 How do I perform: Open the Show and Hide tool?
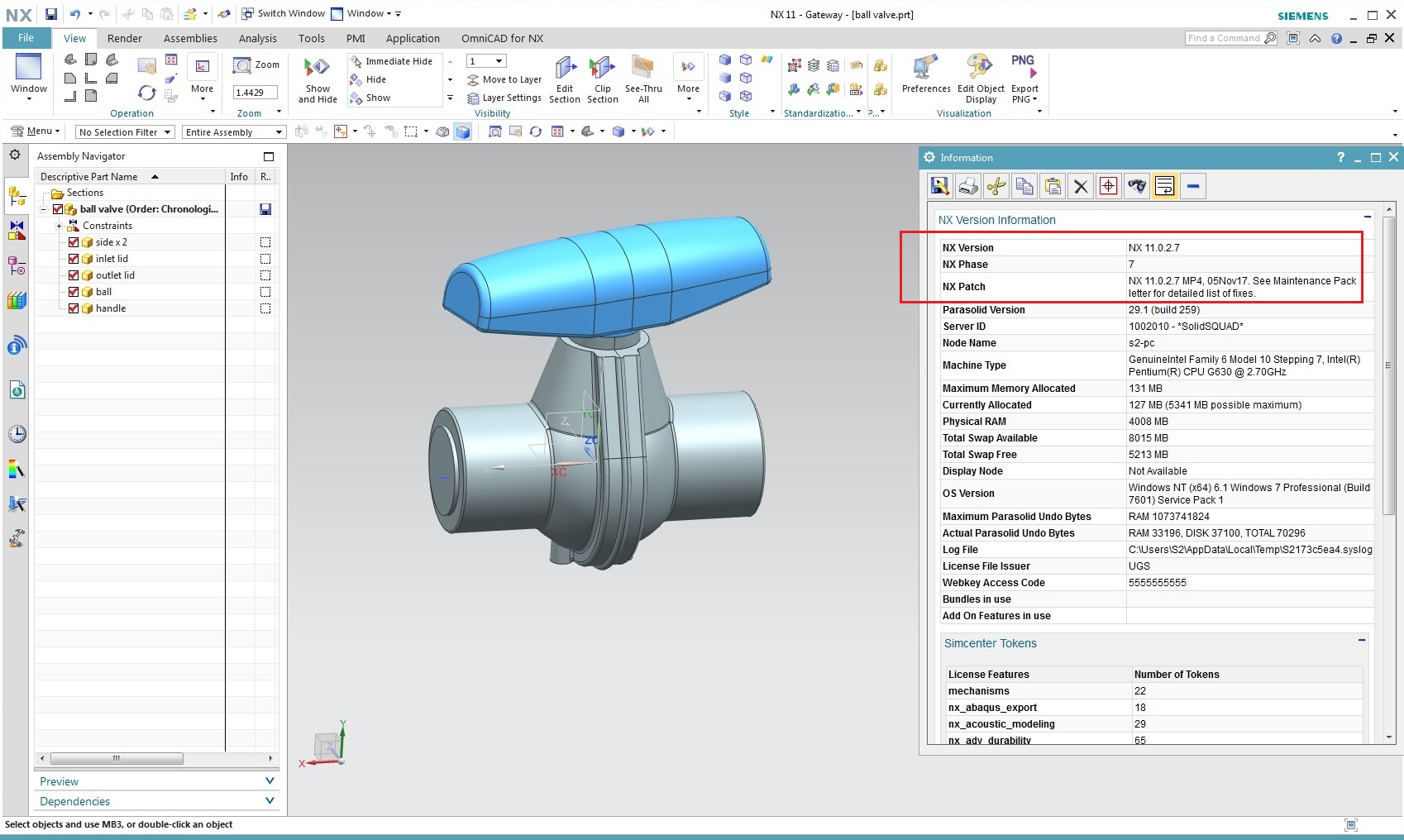(x=318, y=80)
